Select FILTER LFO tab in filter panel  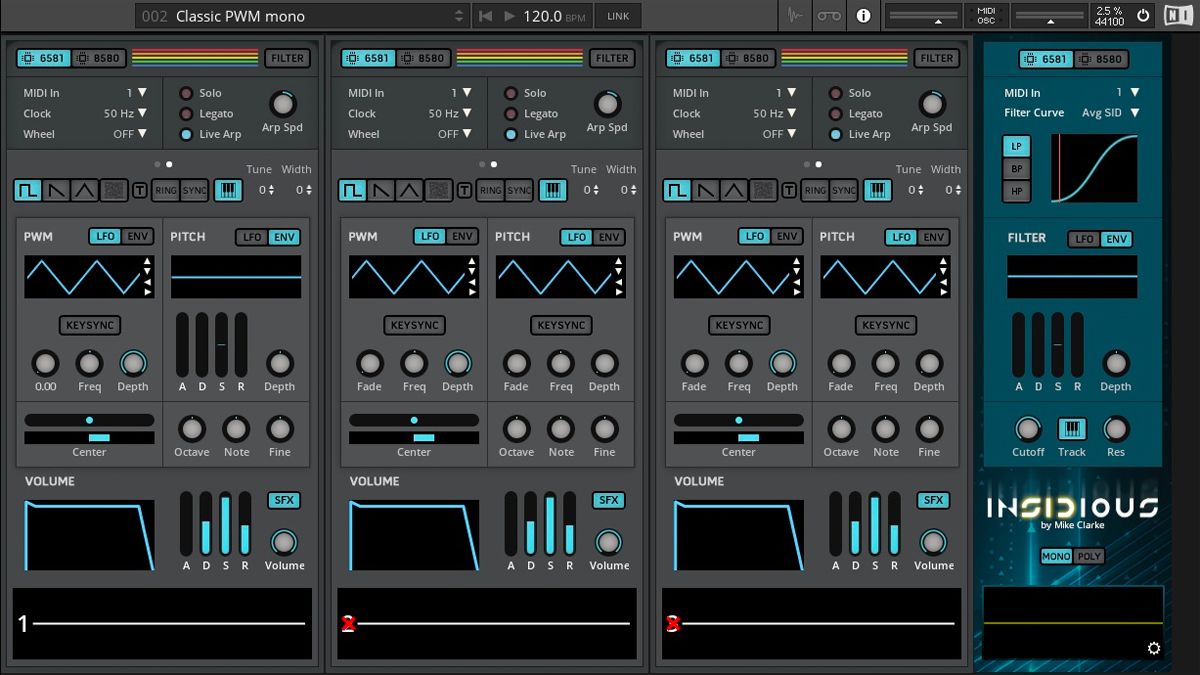tap(1084, 239)
